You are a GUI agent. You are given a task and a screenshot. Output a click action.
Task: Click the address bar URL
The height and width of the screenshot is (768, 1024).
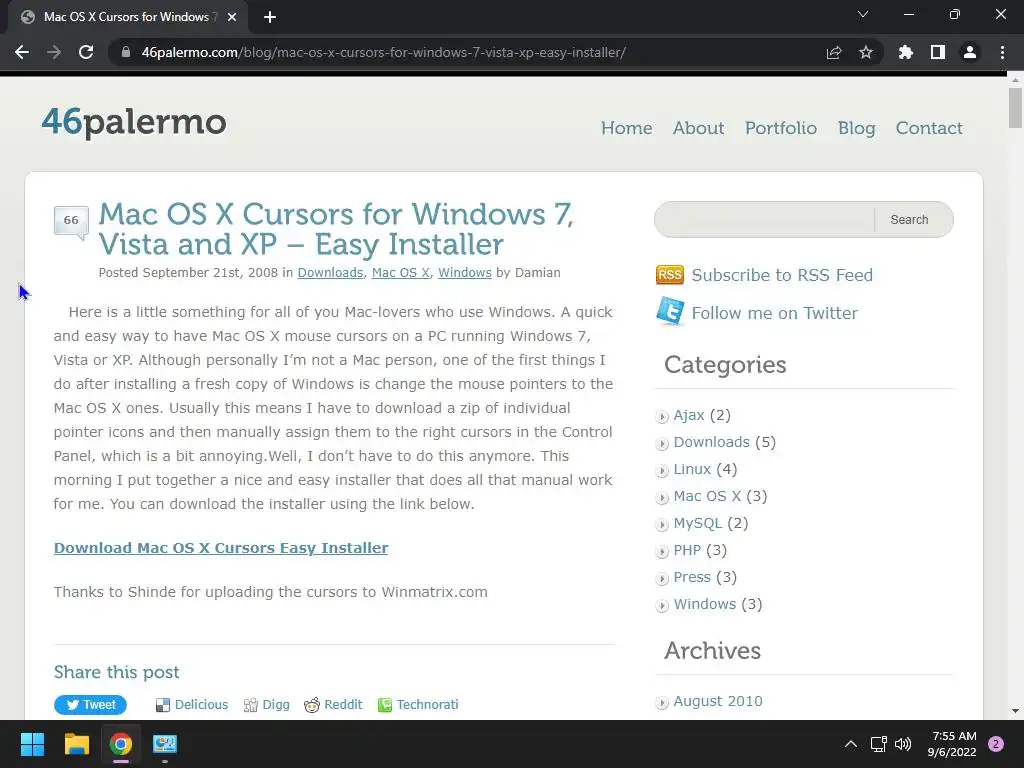tap(383, 52)
